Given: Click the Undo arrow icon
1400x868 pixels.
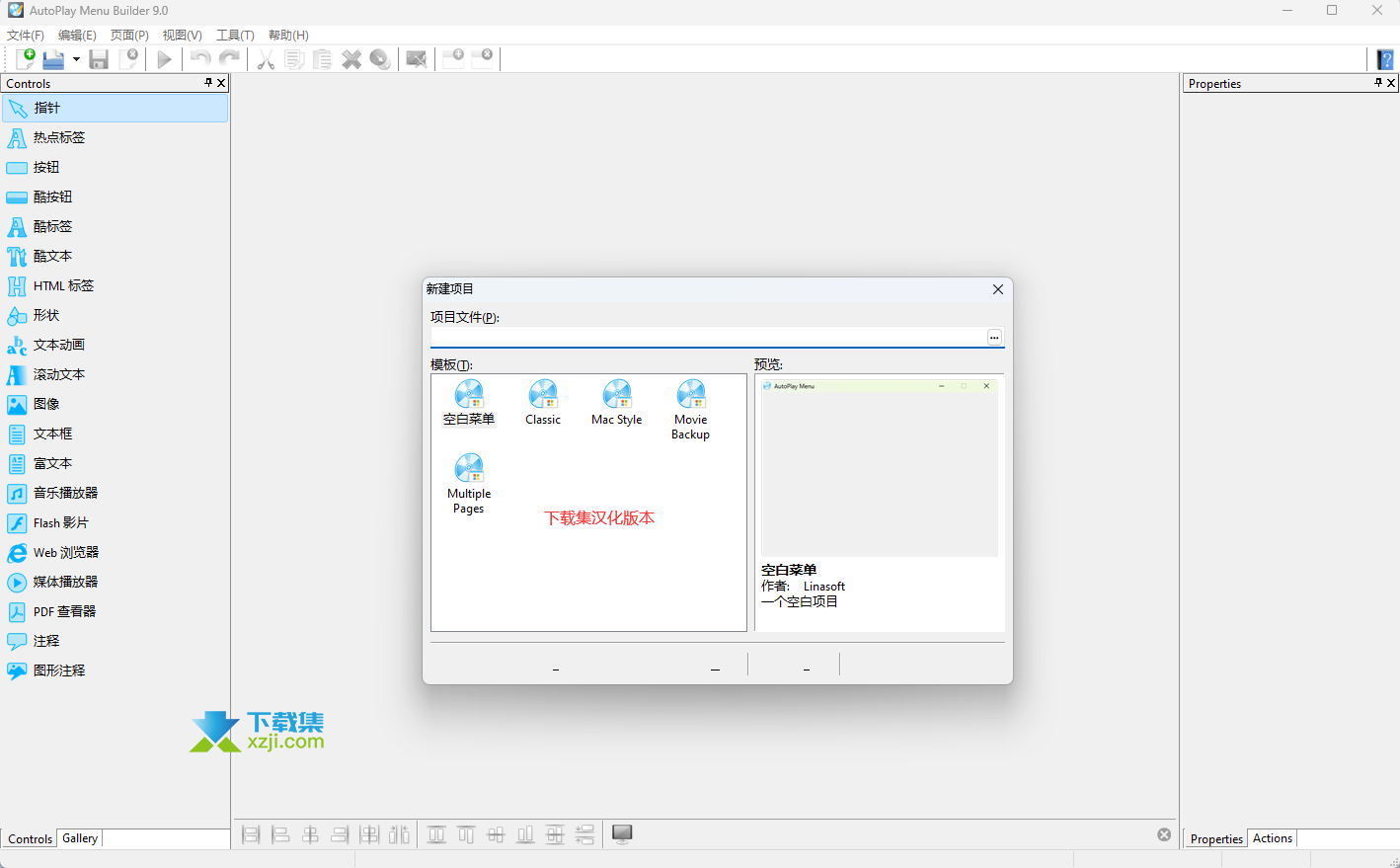Looking at the screenshot, I should (x=200, y=59).
